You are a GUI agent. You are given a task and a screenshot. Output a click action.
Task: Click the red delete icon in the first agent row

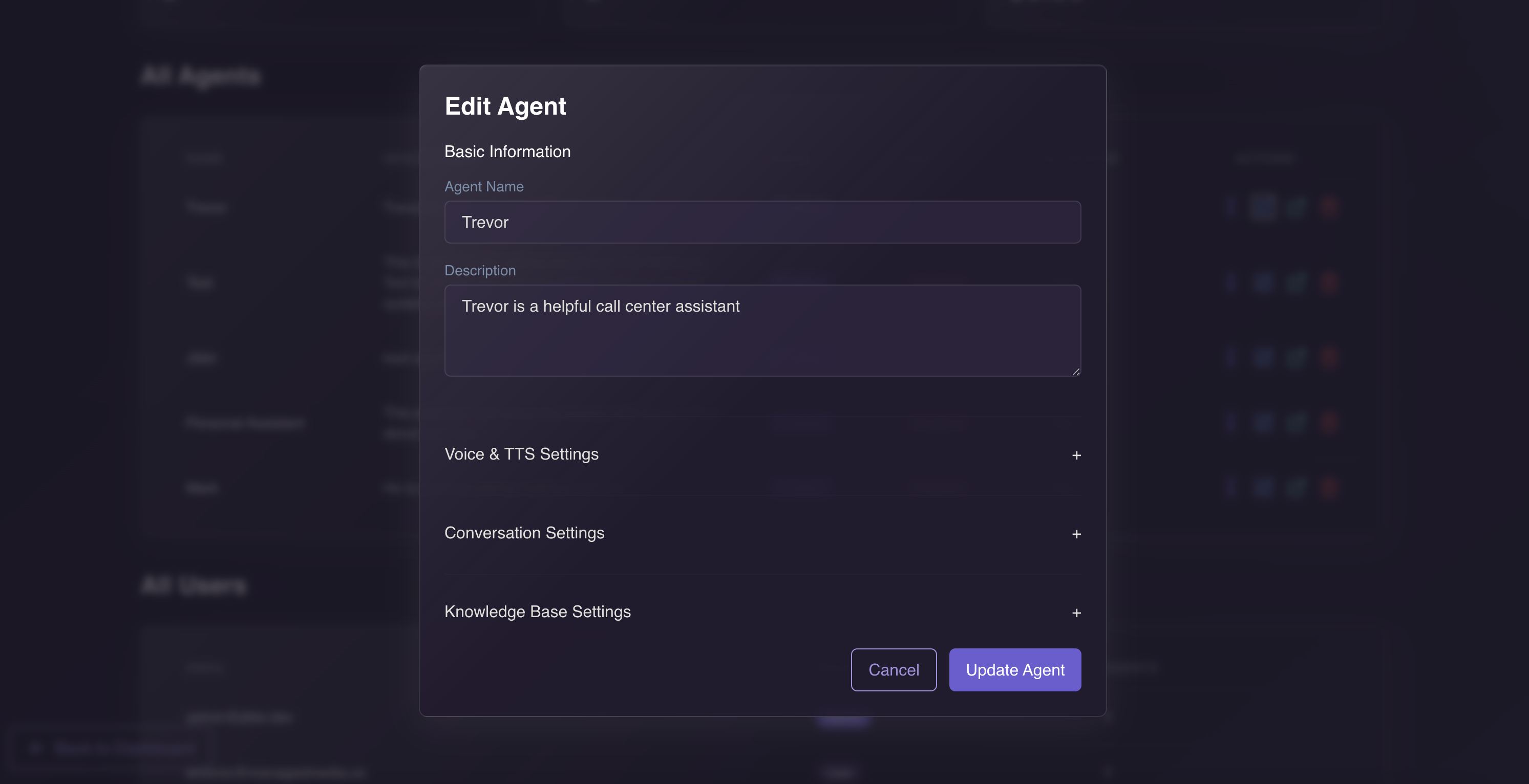click(x=1330, y=208)
